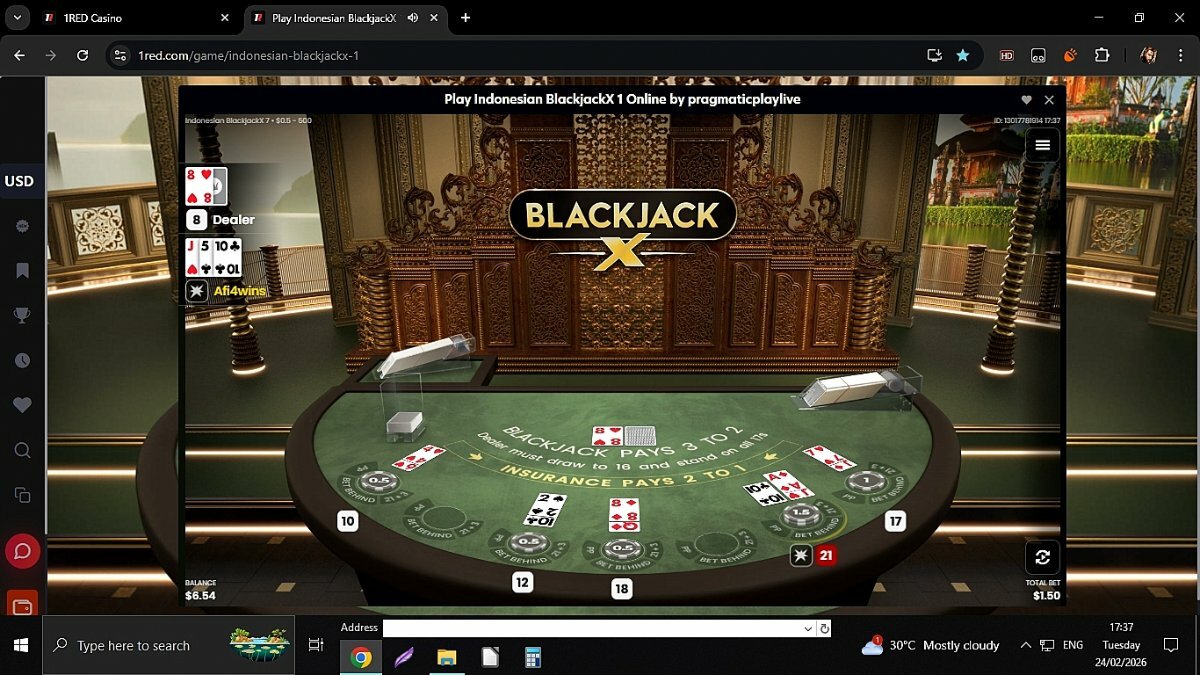Viewport: 1200px width, 675px height.
Task: Expand the browser tab search chevron
Action: pyautogui.click(x=17, y=18)
